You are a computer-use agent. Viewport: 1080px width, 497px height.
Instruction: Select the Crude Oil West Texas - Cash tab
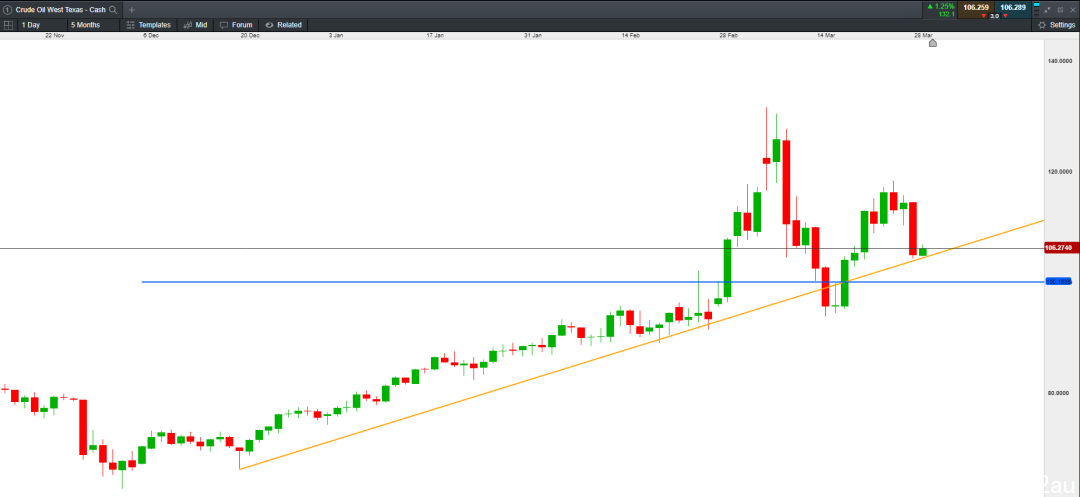[59, 10]
